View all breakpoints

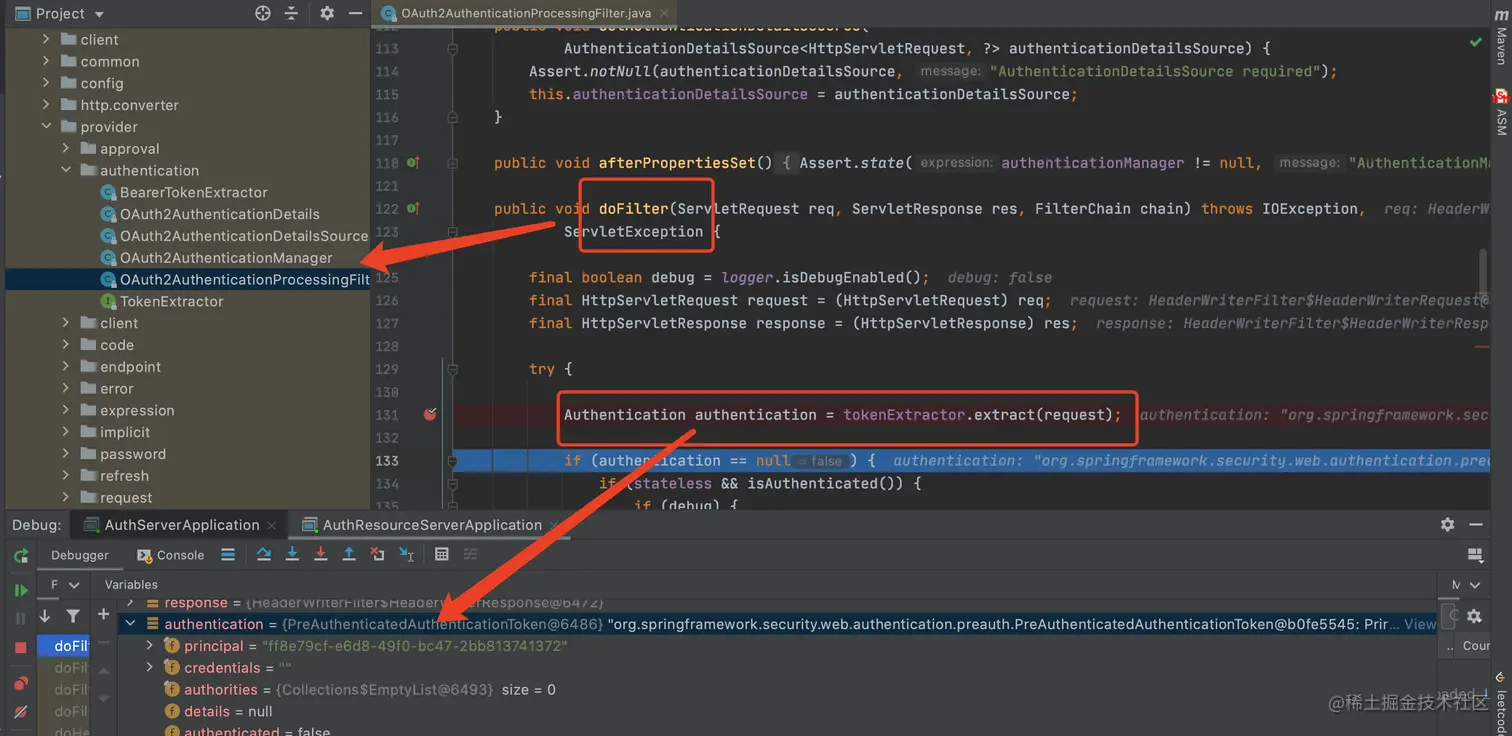(20, 684)
